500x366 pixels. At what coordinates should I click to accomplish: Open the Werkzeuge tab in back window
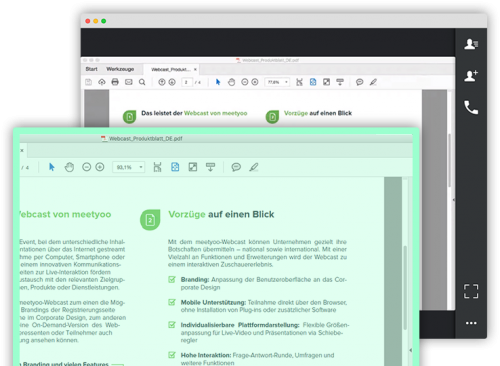coord(120,69)
